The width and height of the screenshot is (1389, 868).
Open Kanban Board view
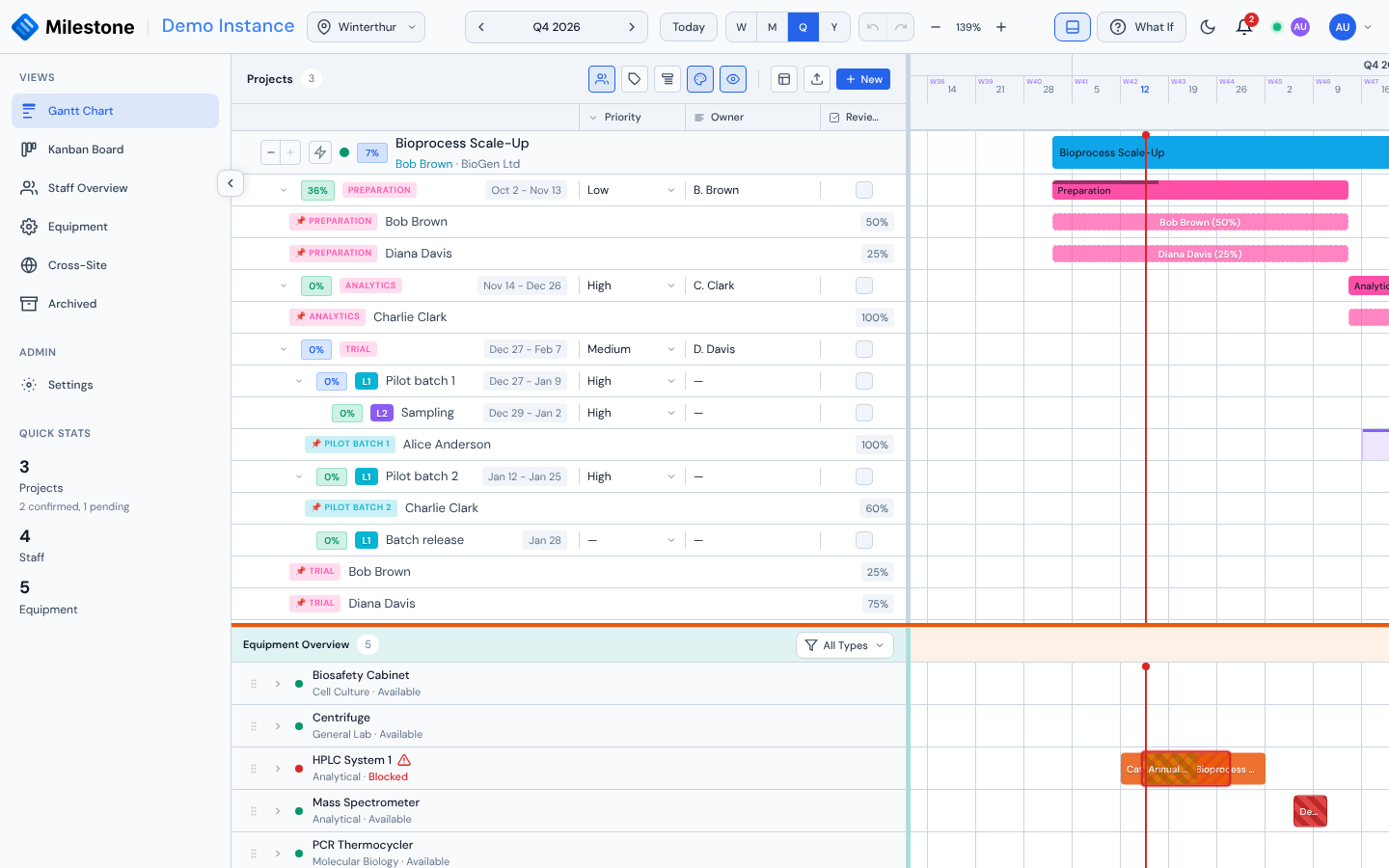[x=115, y=149]
